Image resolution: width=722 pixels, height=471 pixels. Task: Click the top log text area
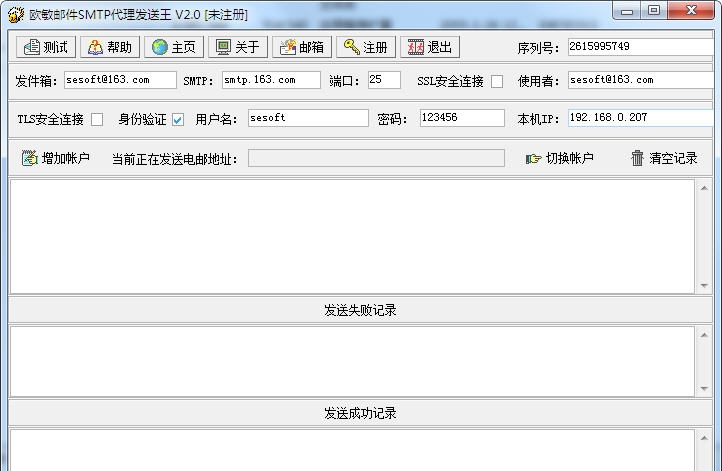click(352, 236)
